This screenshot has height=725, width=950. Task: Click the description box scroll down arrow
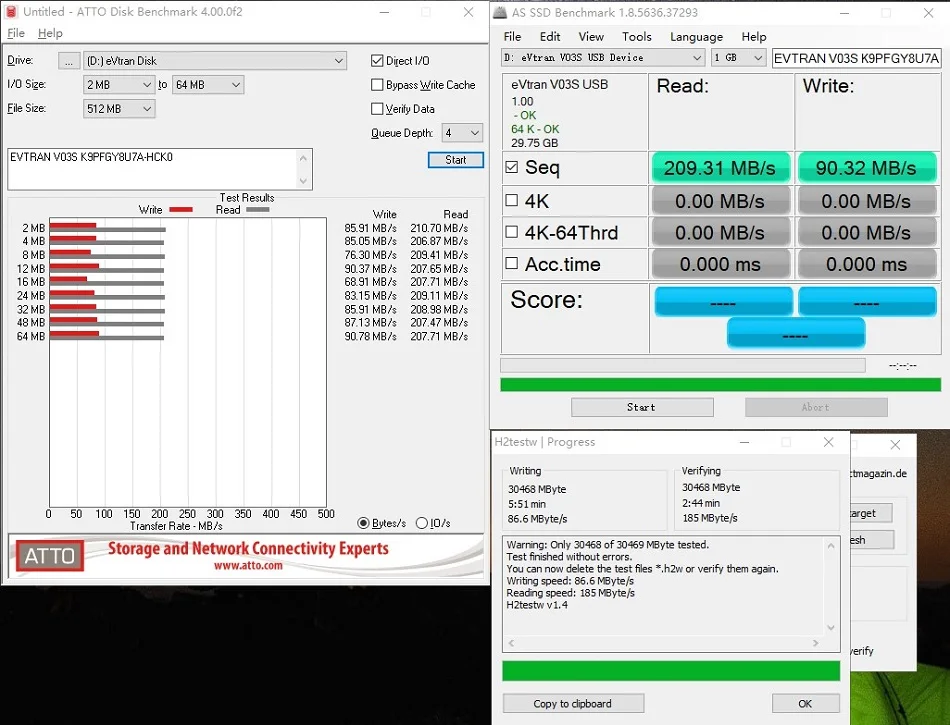point(304,181)
